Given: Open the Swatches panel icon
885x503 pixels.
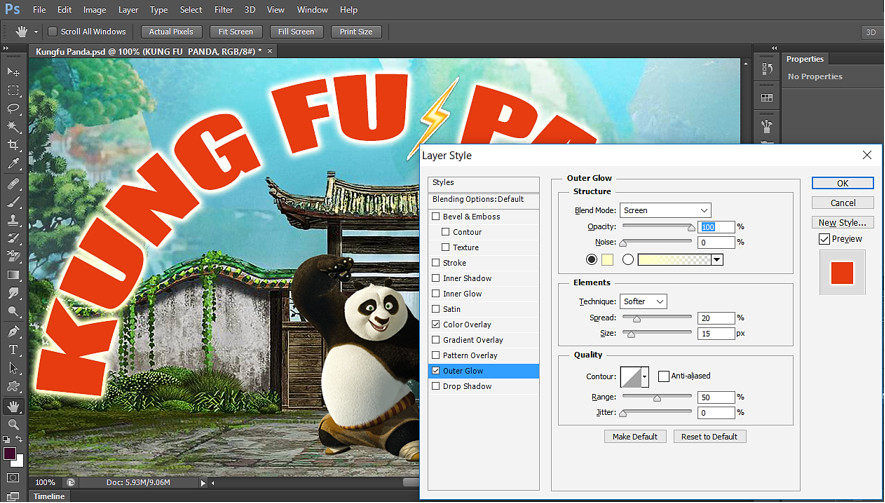Looking at the screenshot, I should pyautogui.click(x=766, y=98).
